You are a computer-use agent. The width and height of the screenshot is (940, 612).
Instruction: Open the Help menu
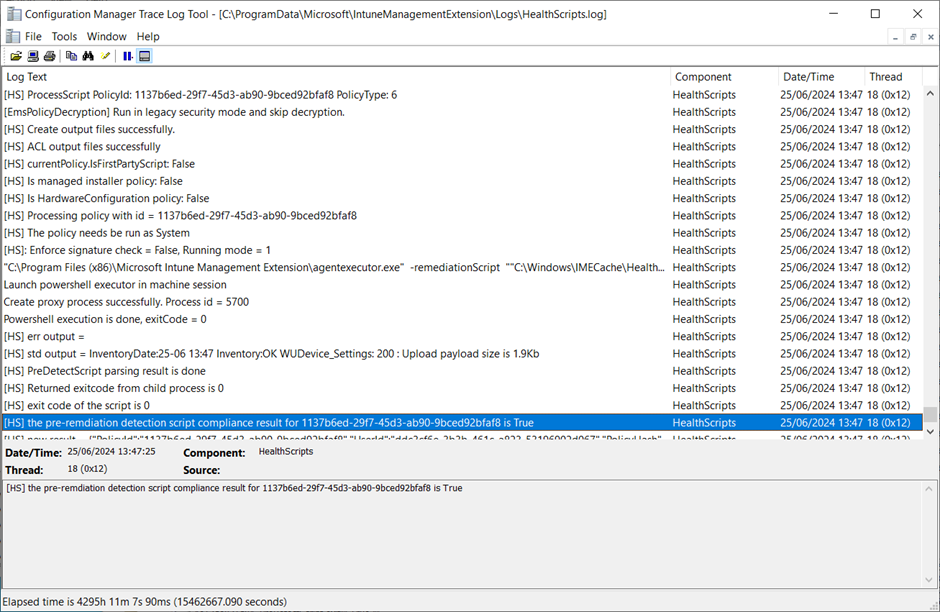(x=148, y=36)
